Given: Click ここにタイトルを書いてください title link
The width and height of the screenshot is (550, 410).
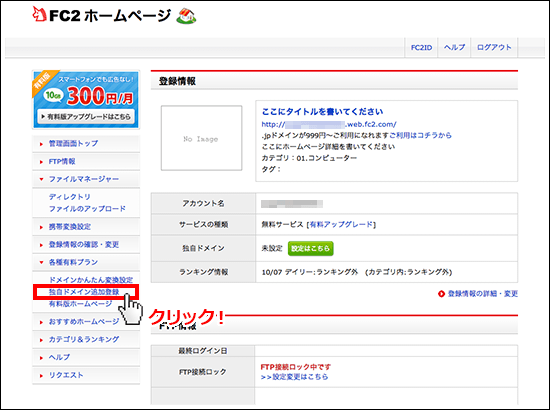Looking at the screenshot, I should 322,112.
